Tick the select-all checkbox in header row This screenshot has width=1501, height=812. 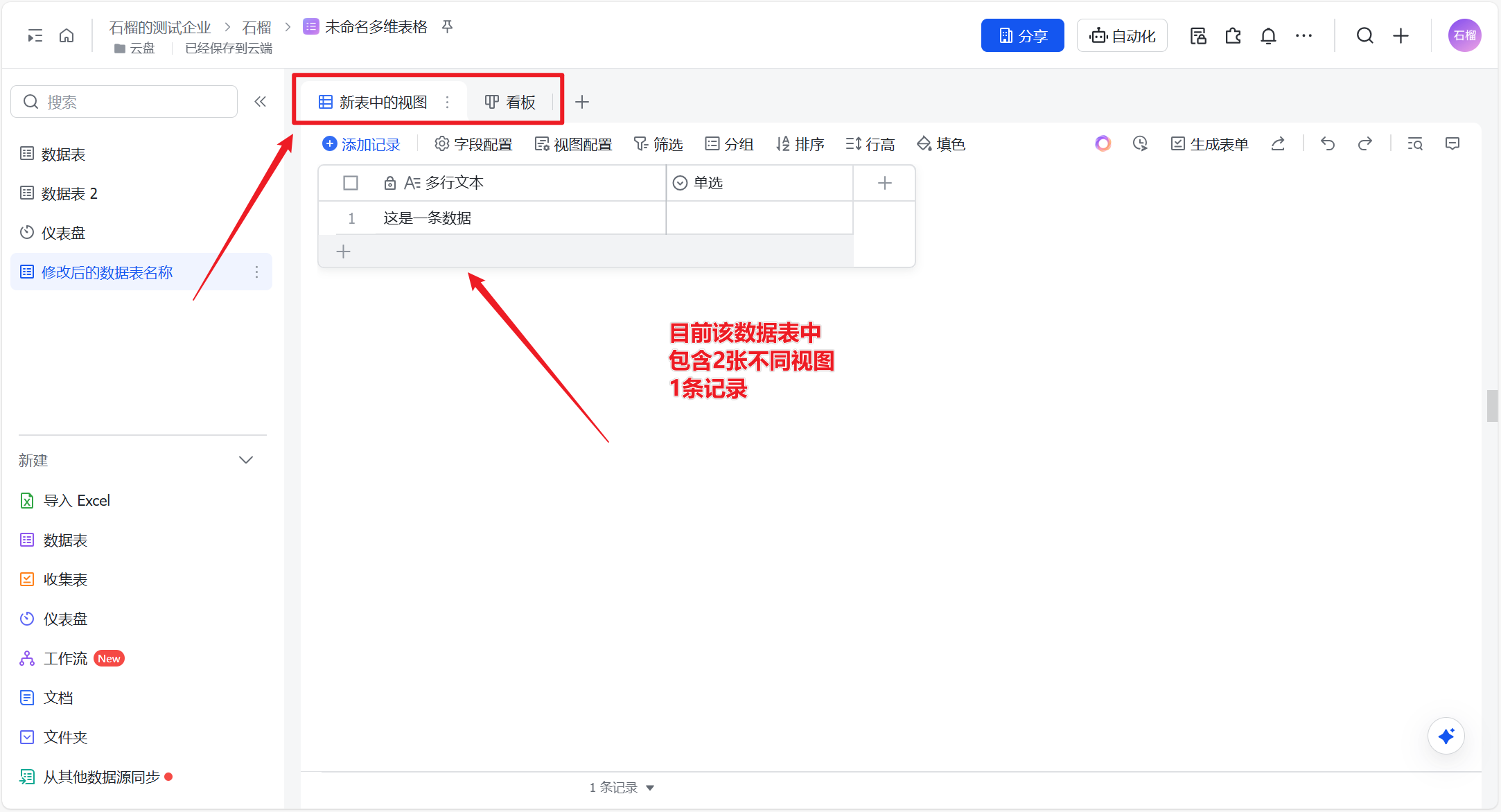351,183
